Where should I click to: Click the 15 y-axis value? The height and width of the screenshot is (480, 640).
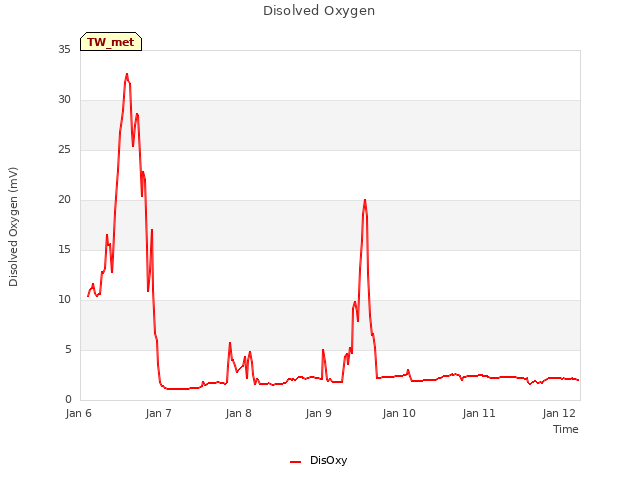click(x=64, y=249)
